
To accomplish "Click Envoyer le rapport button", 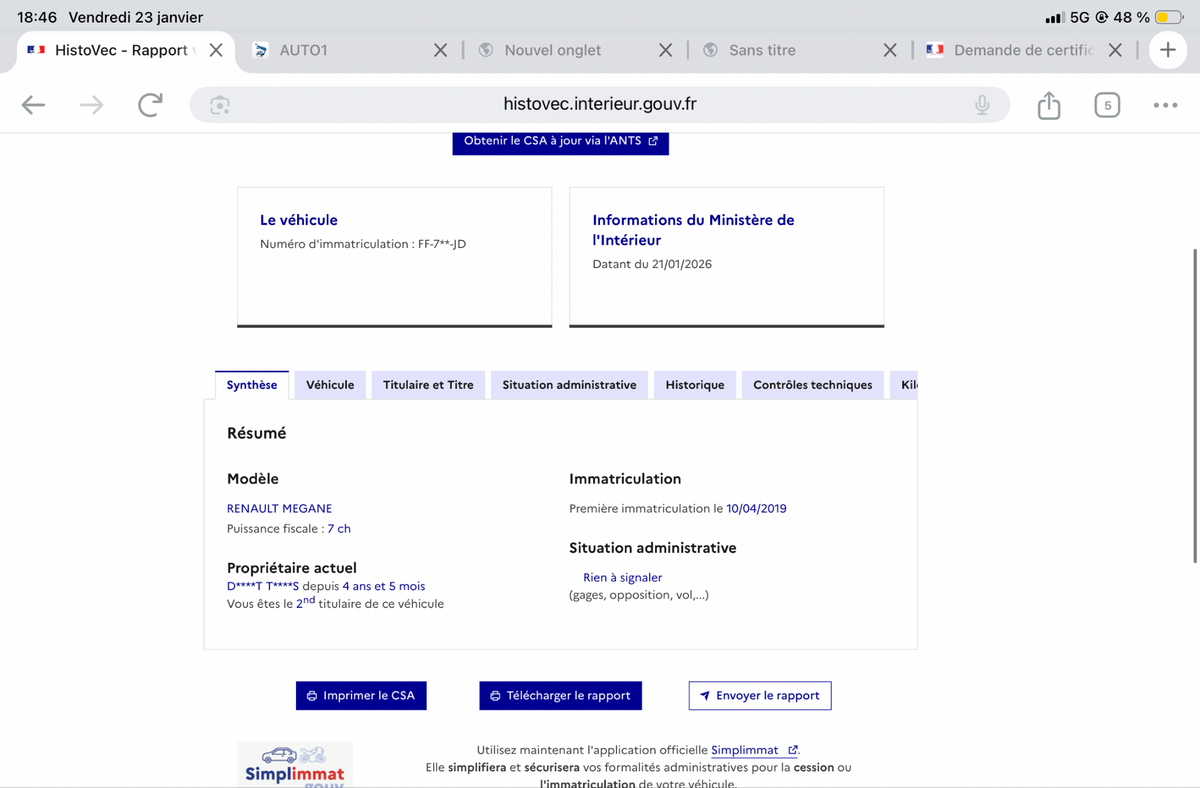I will [759, 696].
